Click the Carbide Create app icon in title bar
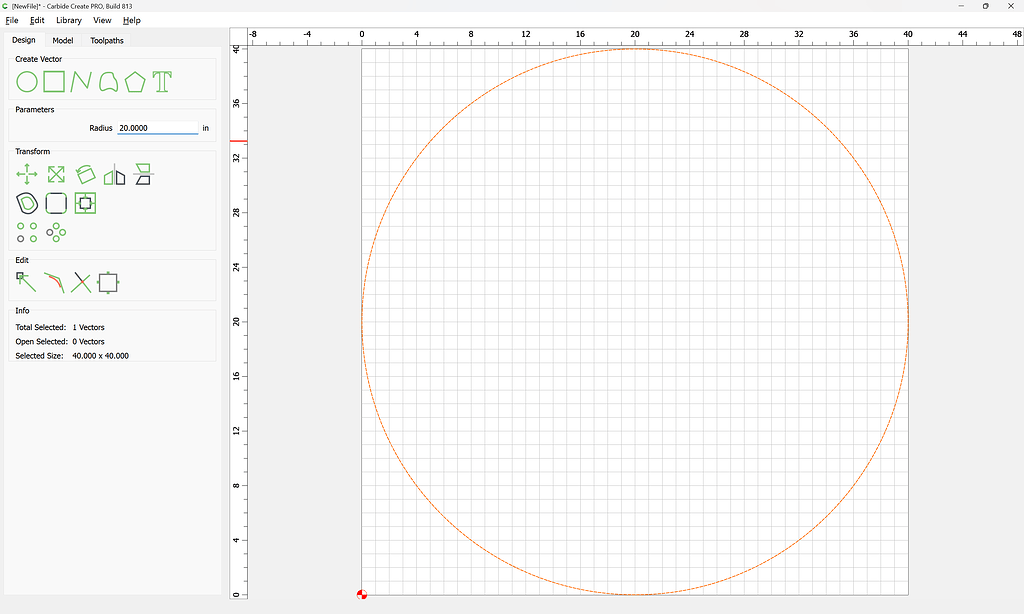Image resolution: width=1024 pixels, height=614 pixels. (5, 6)
